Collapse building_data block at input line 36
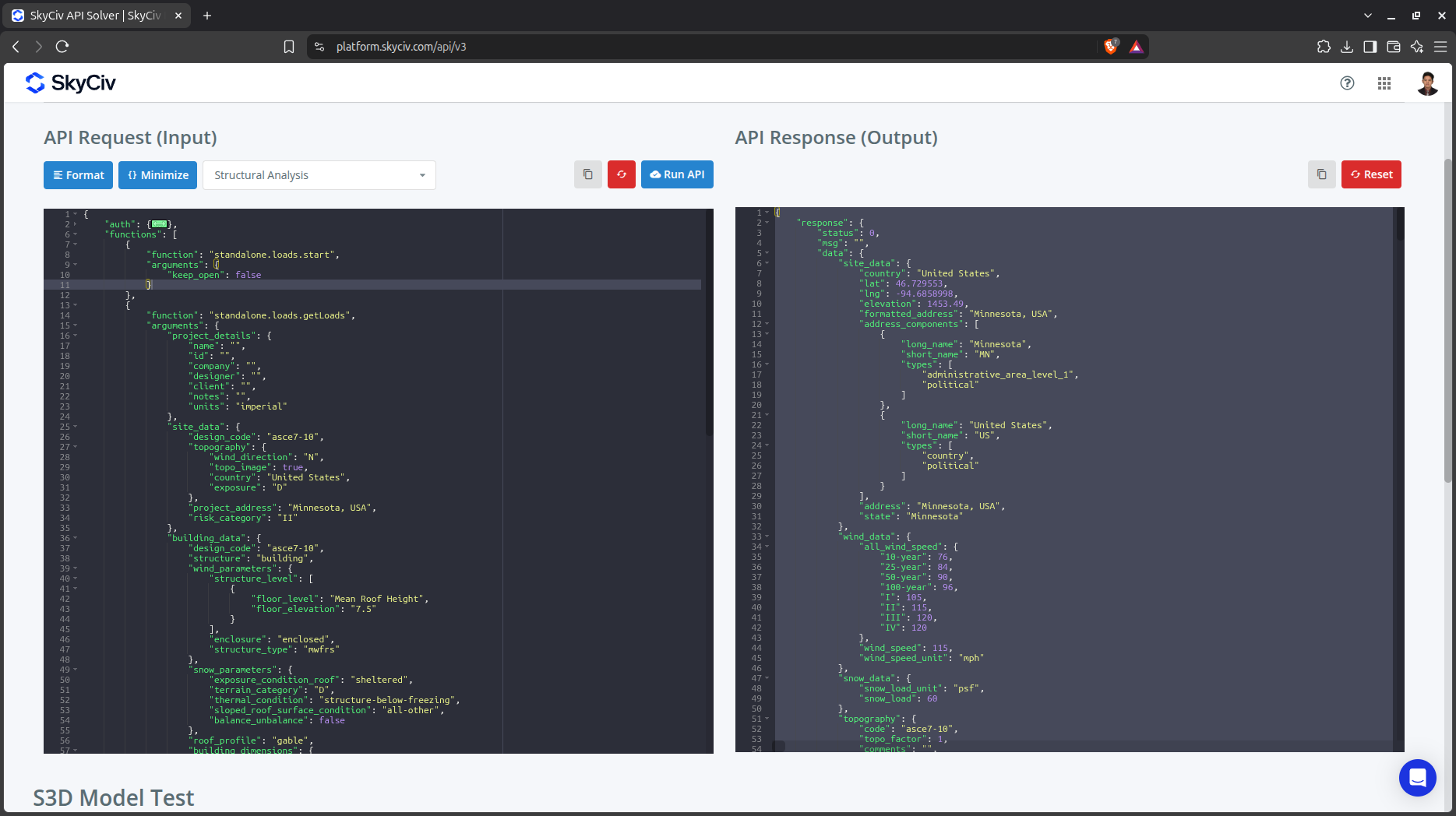Screen dimensions: 1456x816 pos(76,538)
